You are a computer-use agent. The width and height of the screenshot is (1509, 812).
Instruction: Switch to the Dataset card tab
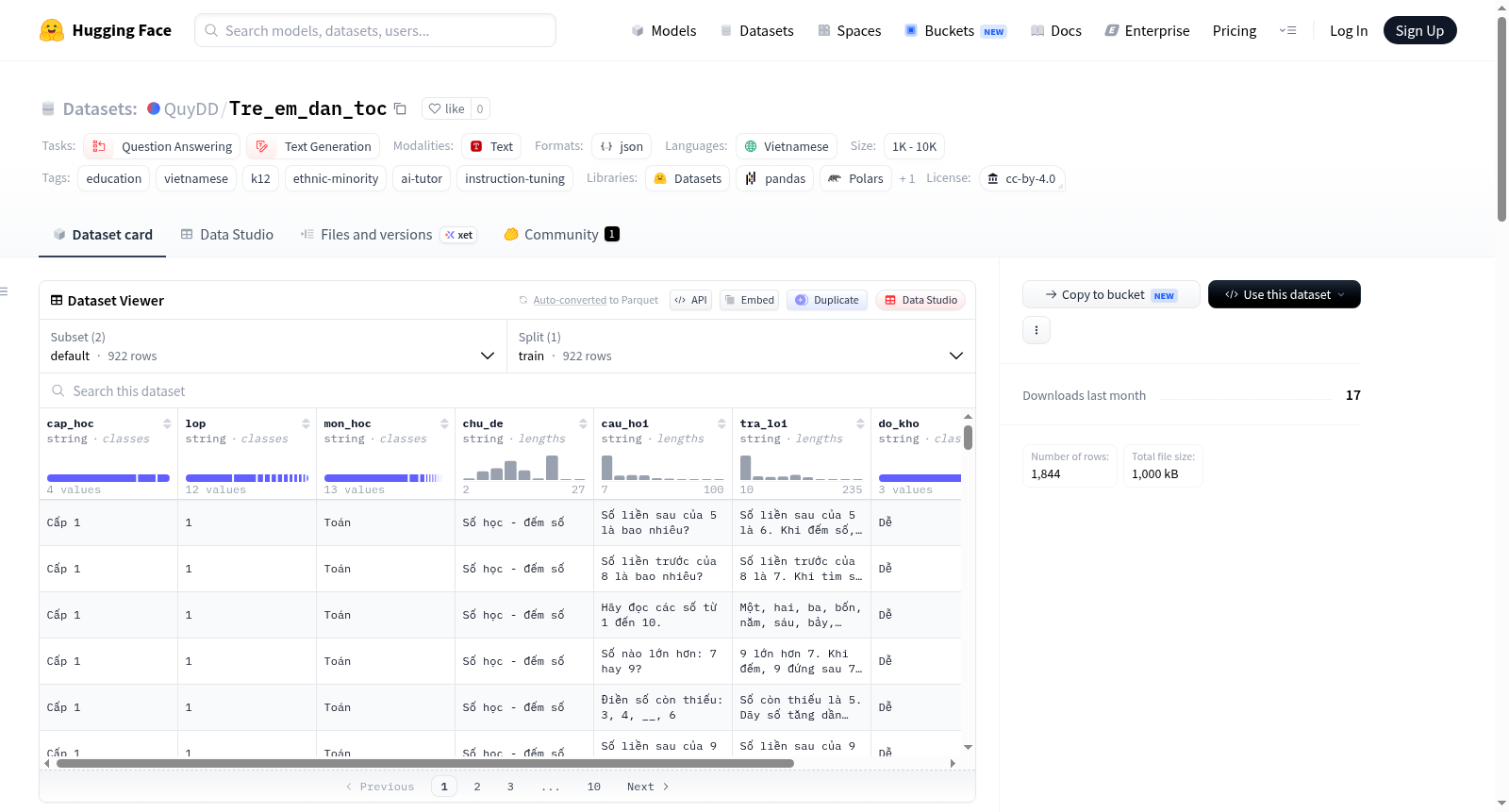tap(103, 234)
